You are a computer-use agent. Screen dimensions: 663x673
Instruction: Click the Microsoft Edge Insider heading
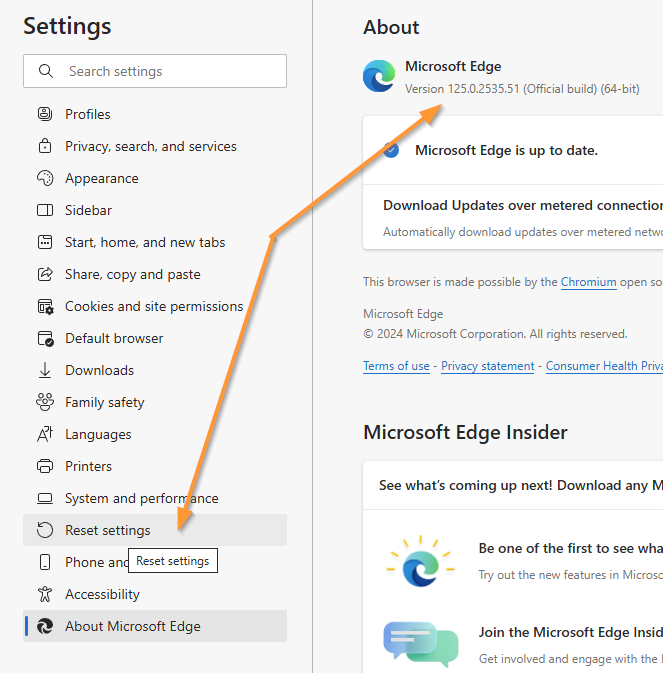pos(465,432)
